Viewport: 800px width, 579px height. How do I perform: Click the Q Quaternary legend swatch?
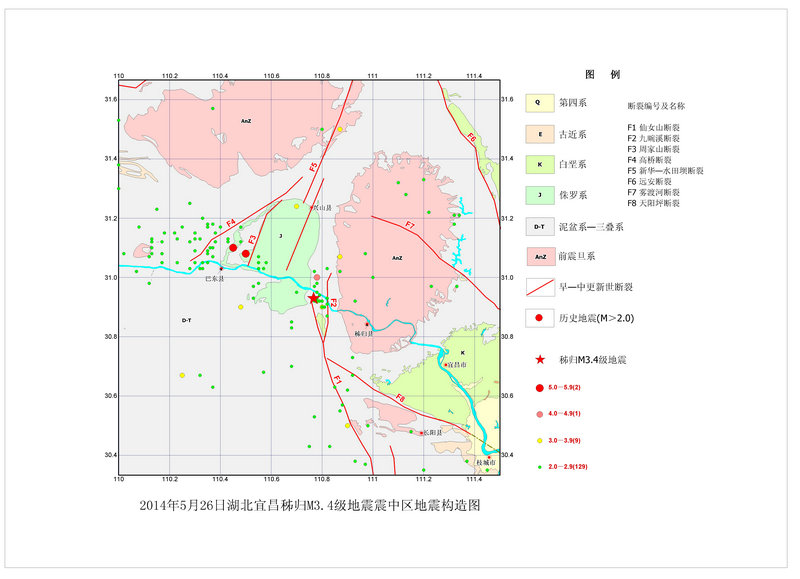540,102
